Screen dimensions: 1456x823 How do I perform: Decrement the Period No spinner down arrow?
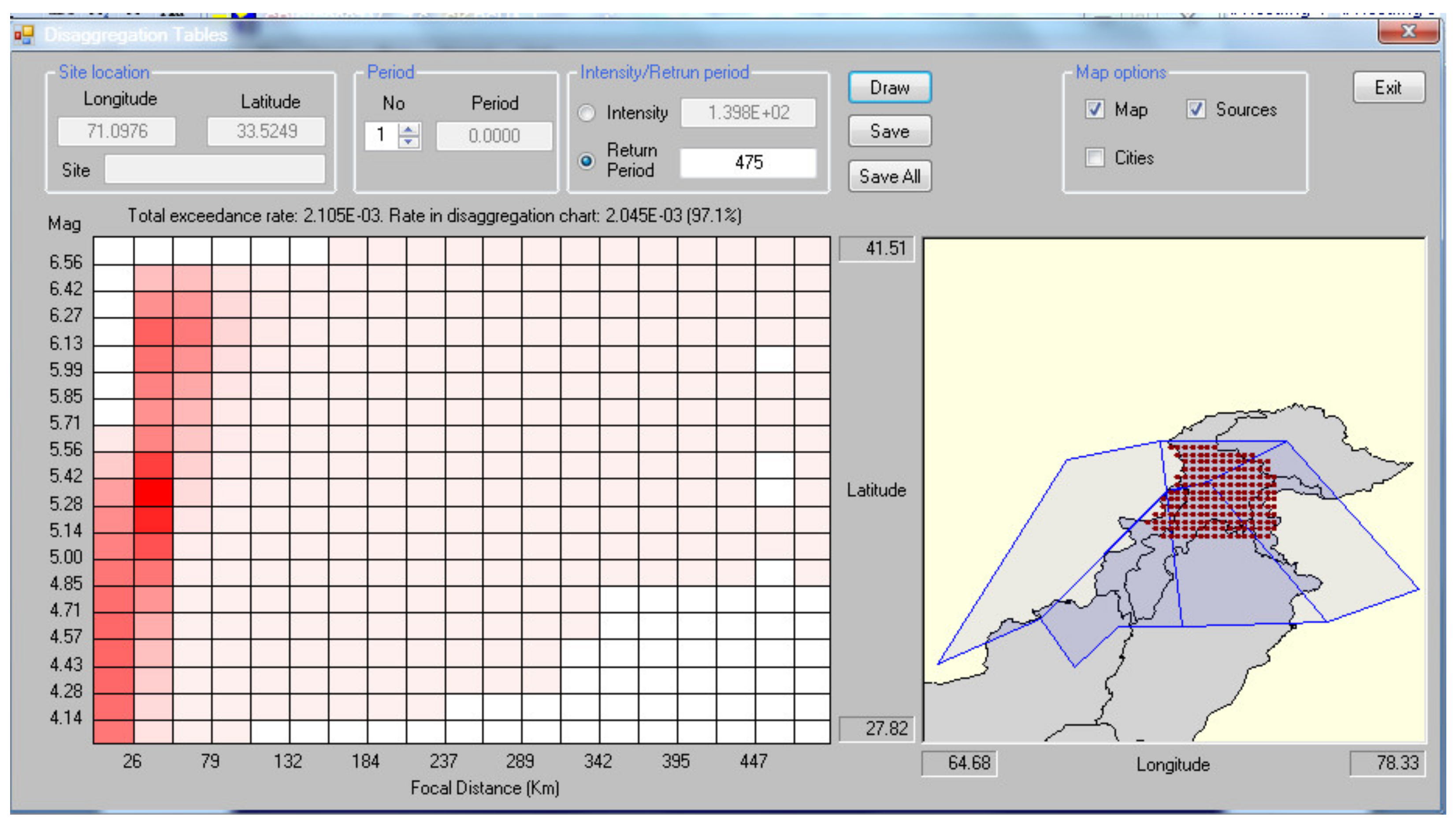tap(408, 142)
